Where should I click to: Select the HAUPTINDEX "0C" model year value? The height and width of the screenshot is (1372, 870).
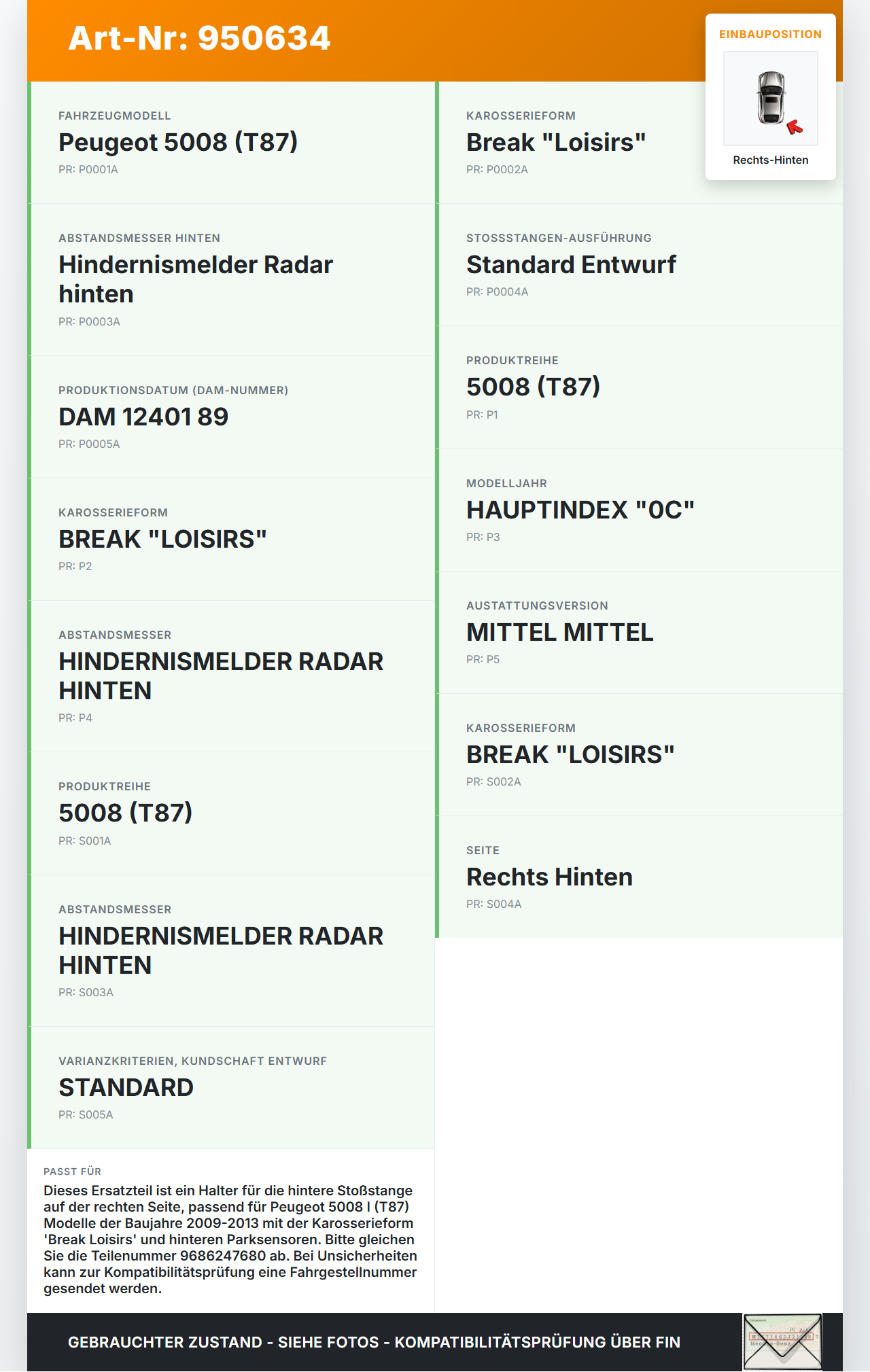pos(580,510)
